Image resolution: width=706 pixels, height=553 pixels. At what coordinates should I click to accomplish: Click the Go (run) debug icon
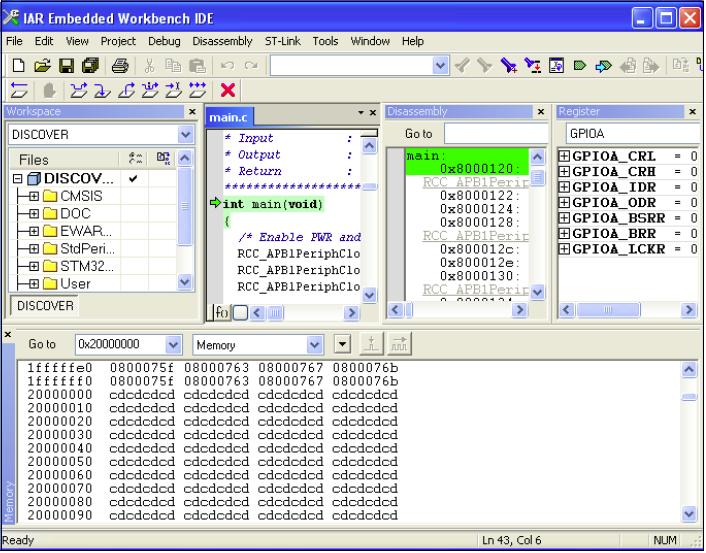coord(197,90)
